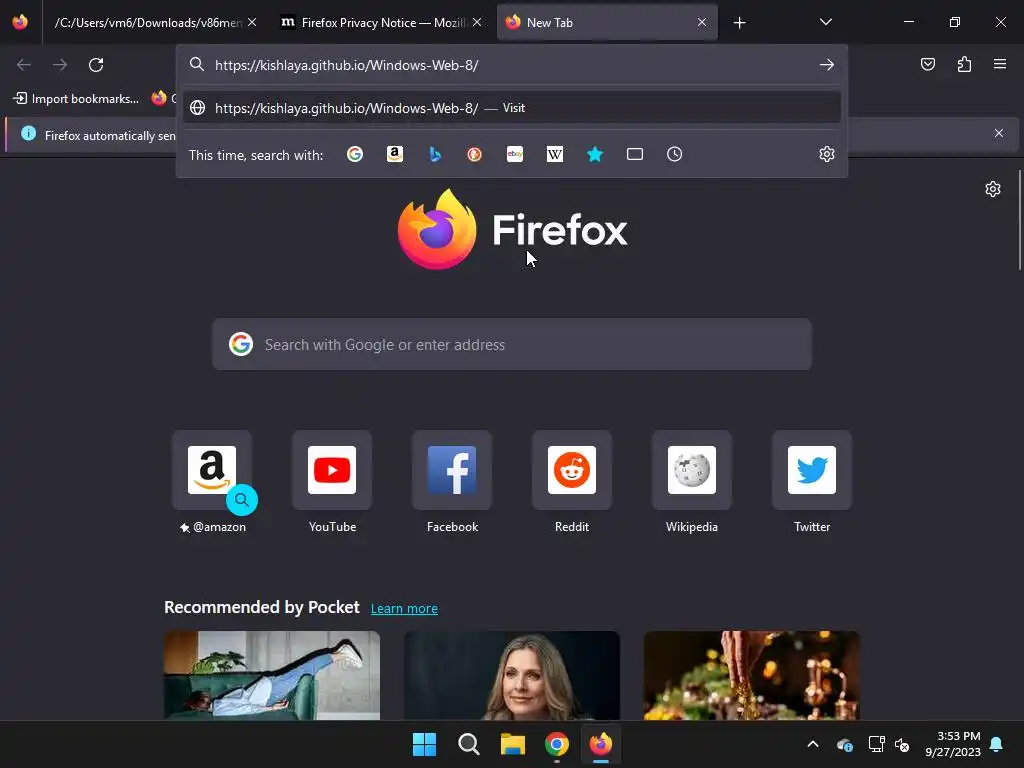Search bookmarks using the star icon

click(595, 154)
